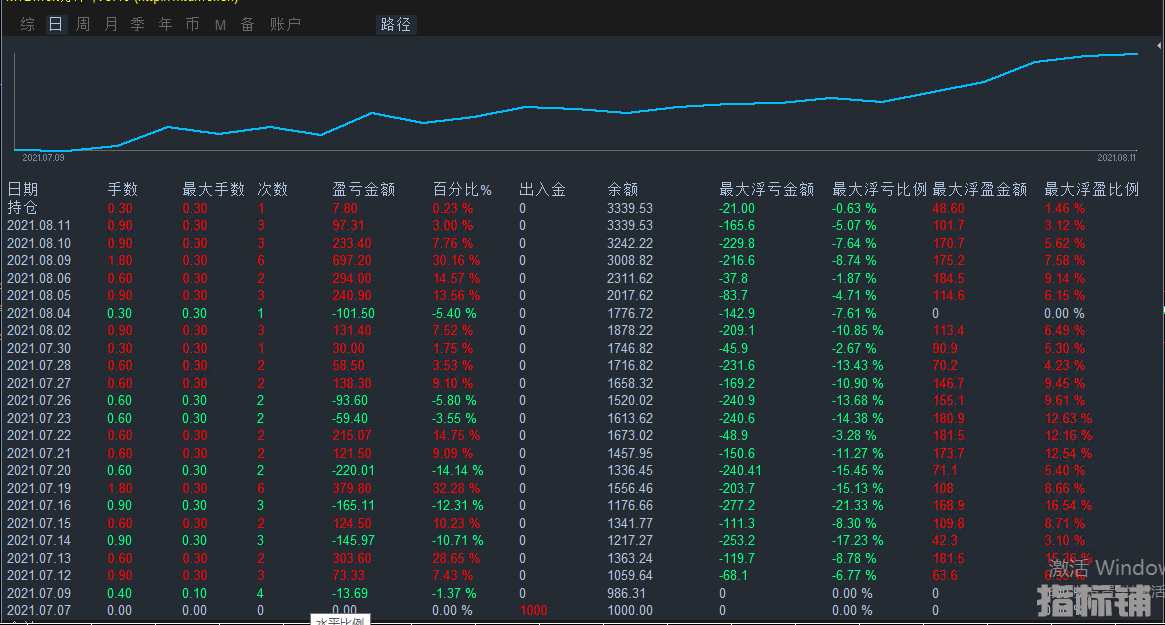Select the 2021.08.09 date row
The height and width of the screenshot is (625, 1165).
click(x=38, y=261)
